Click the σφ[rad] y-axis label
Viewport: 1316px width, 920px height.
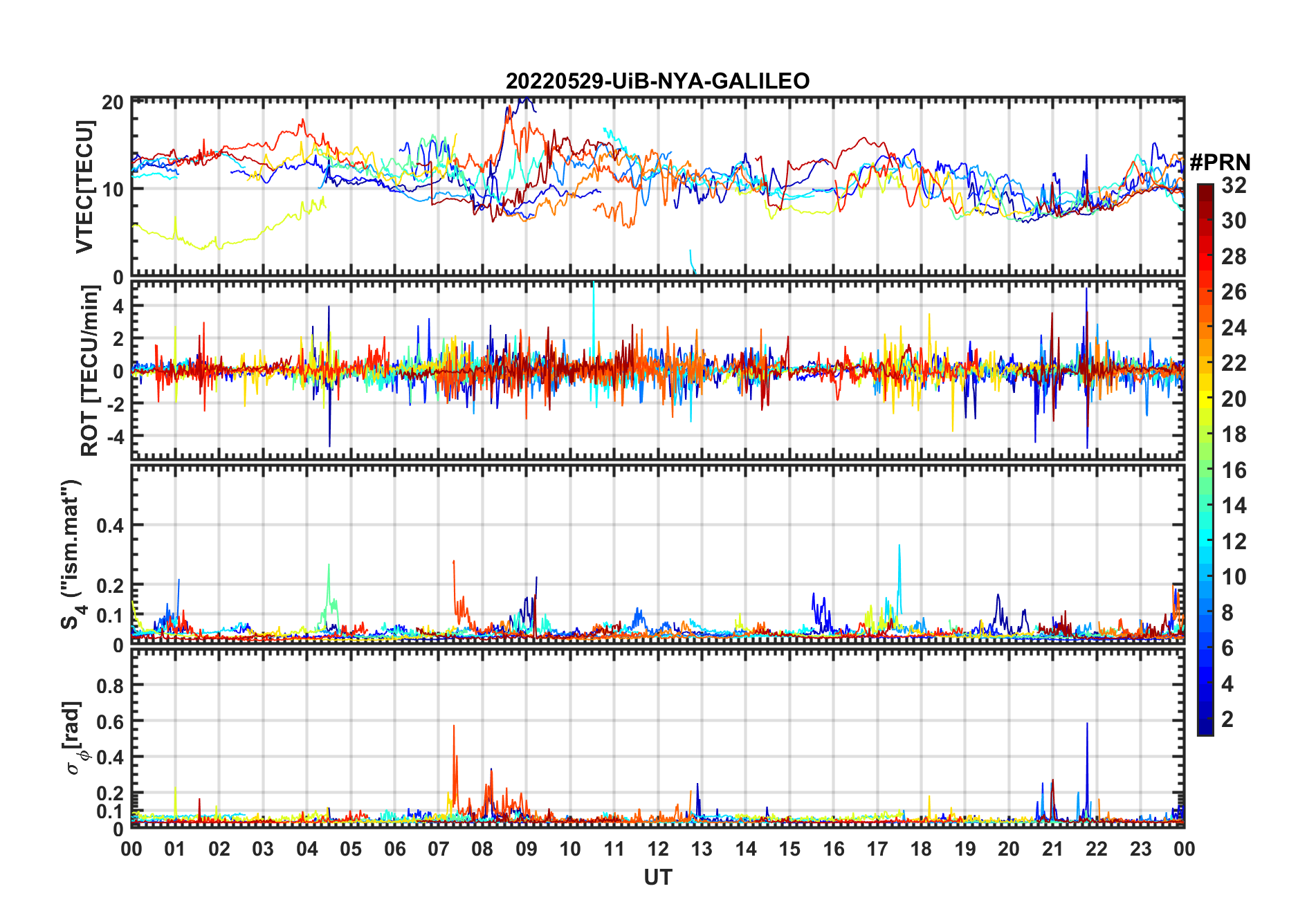tap(75, 737)
